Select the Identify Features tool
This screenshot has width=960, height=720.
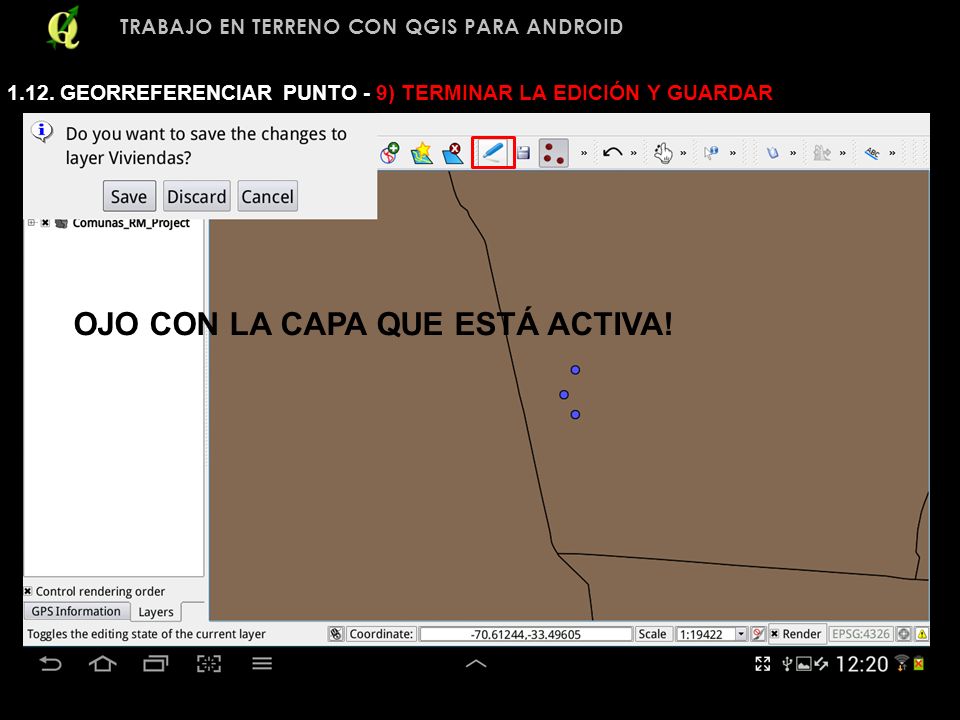tap(711, 152)
